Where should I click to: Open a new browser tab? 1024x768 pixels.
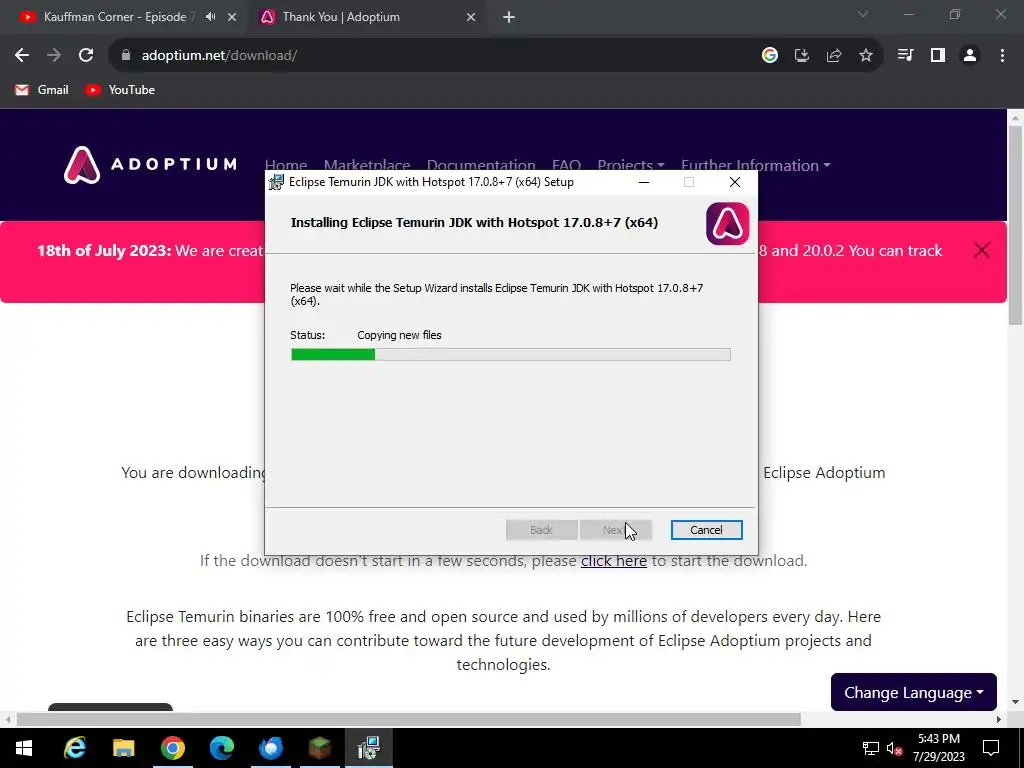tap(509, 17)
